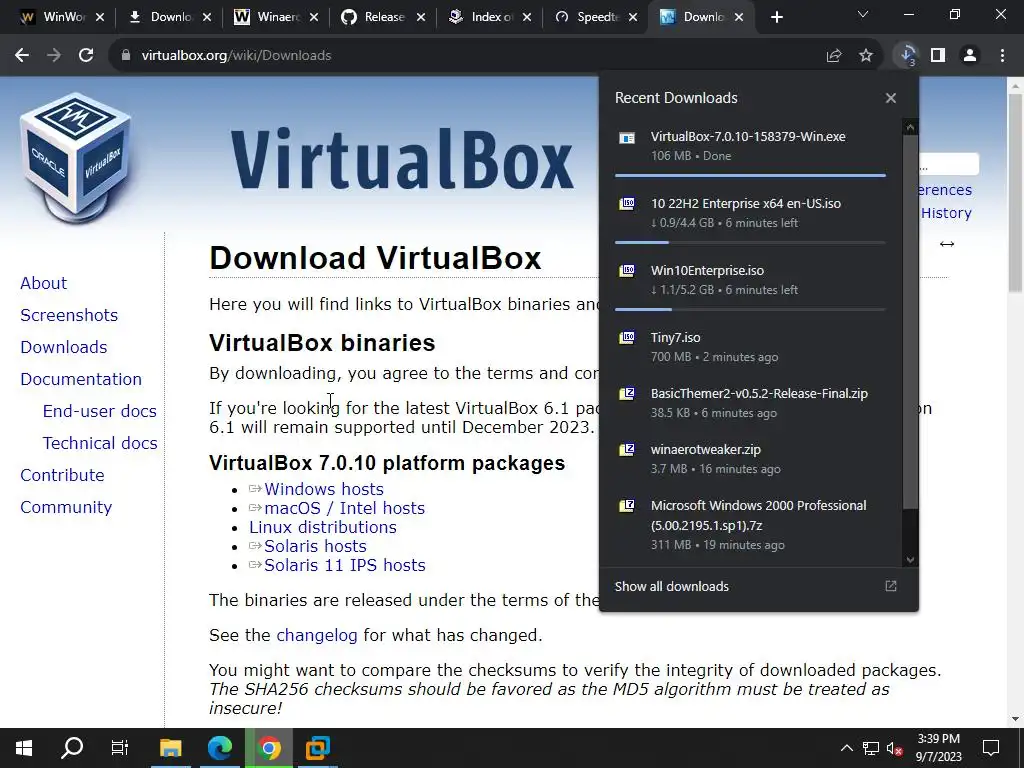1024x768 pixels.
Task: Open File Explorer from the taskbar
Action: point(170,748)
